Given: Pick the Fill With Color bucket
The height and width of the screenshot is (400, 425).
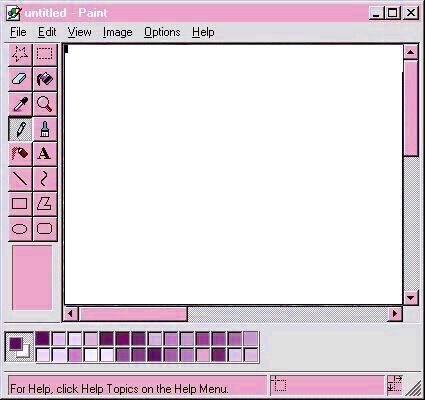Looking at the screenshot, I should point(45,79).
